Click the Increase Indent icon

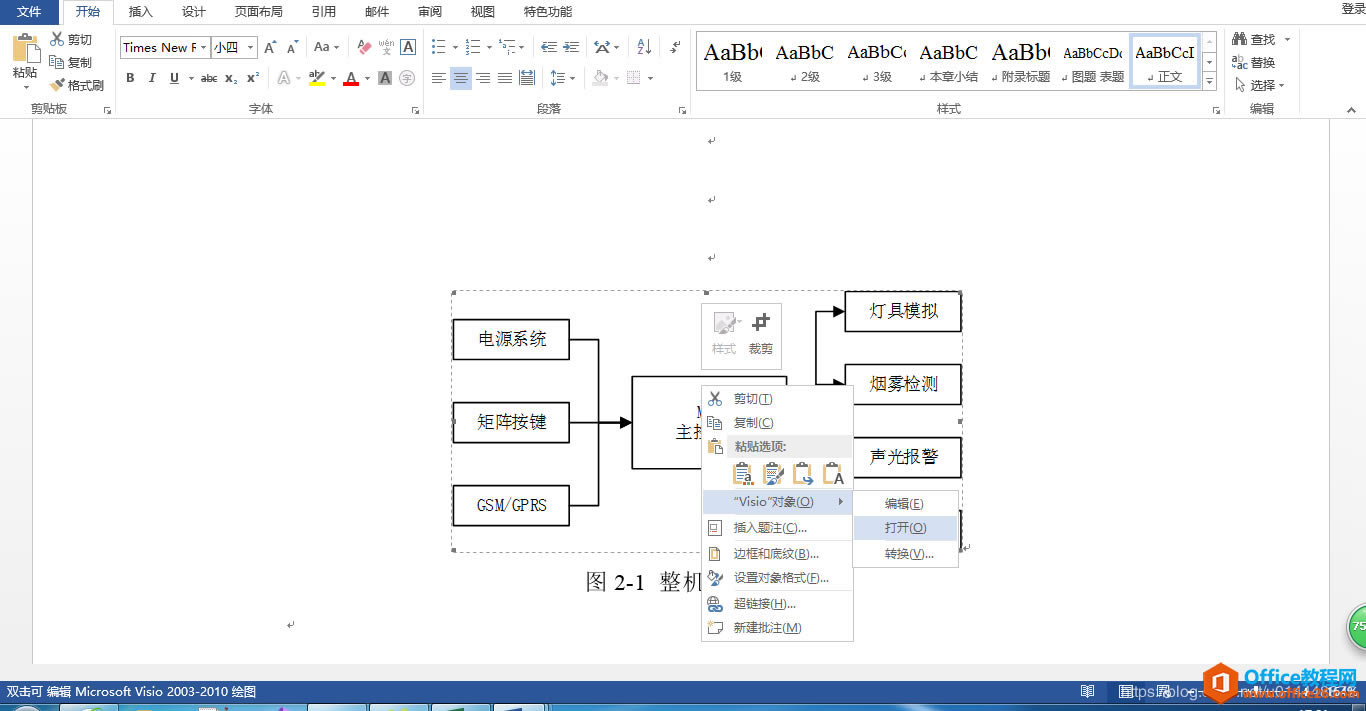[571, 47]
